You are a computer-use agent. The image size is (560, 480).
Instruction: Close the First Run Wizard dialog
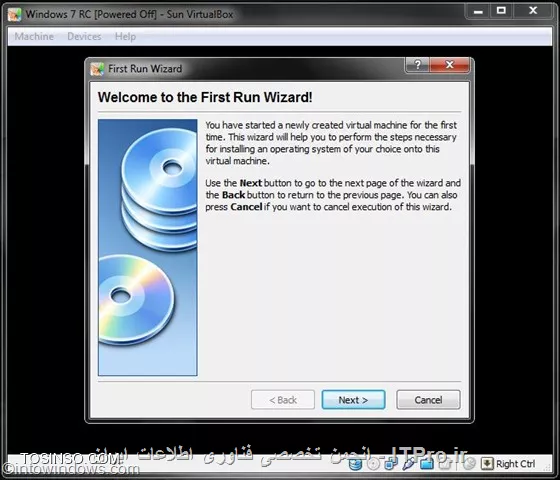click(x=450, y=65)
